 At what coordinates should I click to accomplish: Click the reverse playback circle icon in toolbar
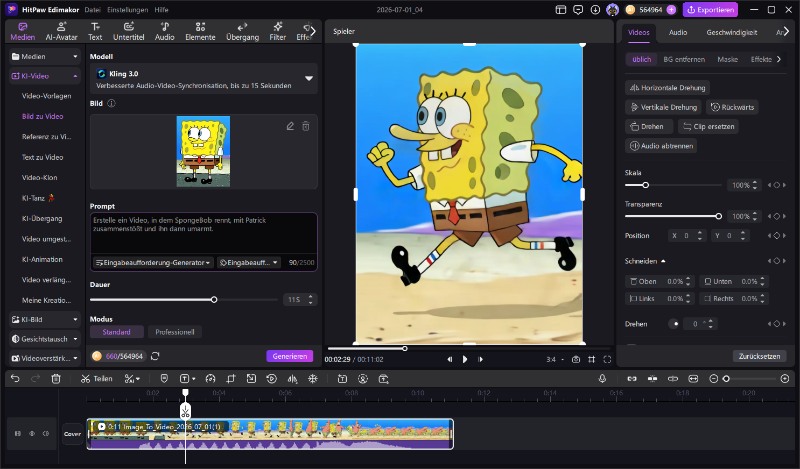pyautogui.click(x=271, y=379)
